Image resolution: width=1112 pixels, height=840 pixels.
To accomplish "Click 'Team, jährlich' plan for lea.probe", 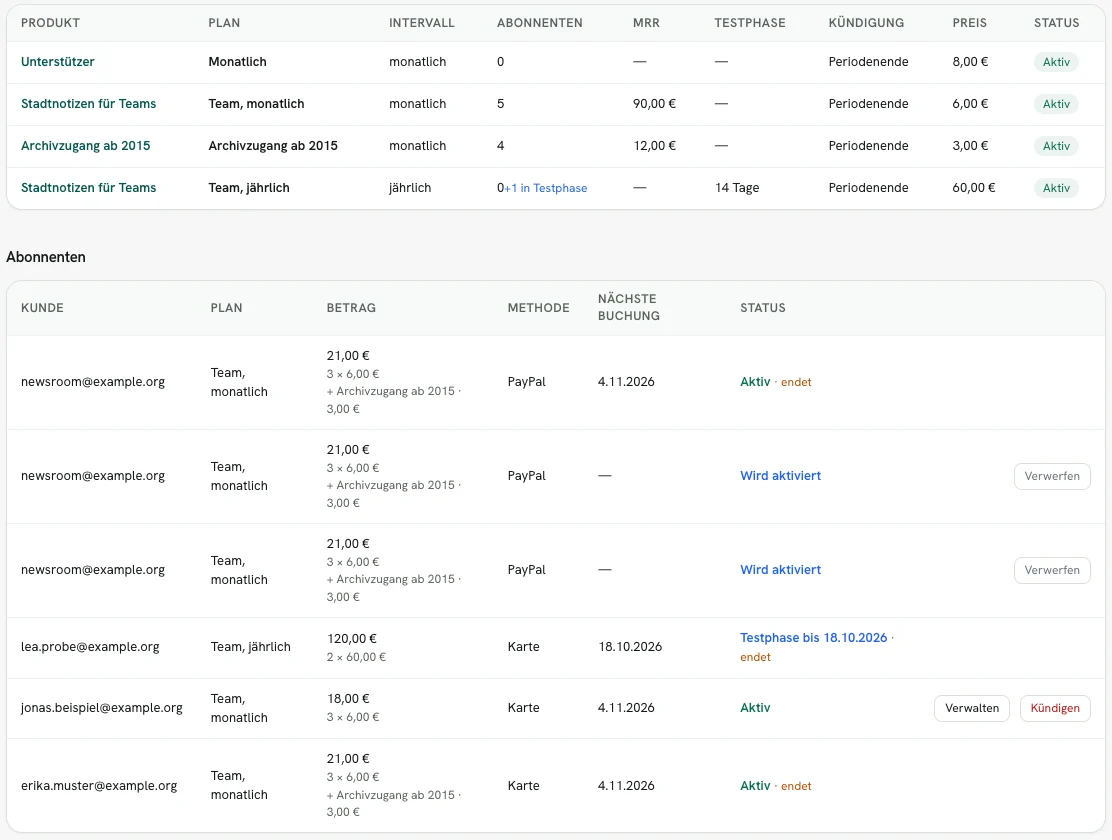I will tap(250, 646).
